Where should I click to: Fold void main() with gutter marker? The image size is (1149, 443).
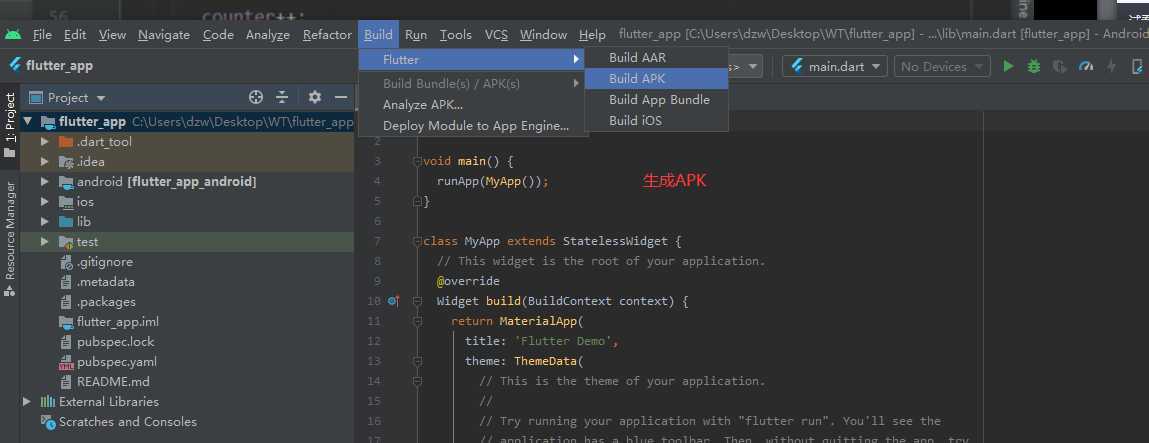(x=417, y=161)
